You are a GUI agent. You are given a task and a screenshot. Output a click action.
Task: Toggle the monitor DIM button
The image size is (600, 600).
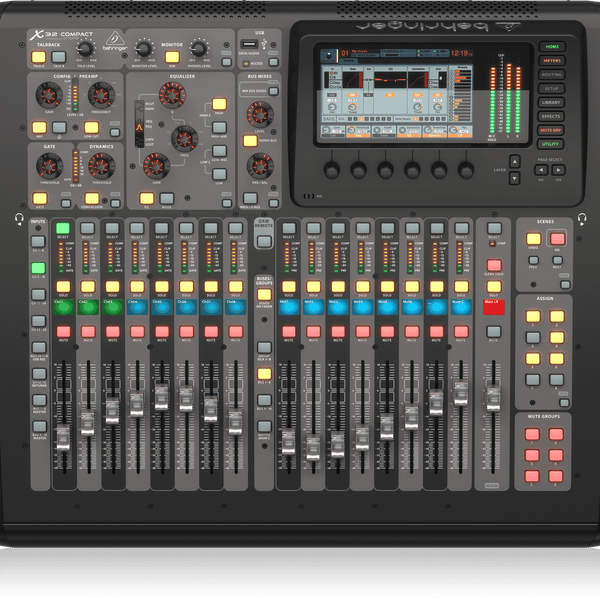[x=172, y=57]
